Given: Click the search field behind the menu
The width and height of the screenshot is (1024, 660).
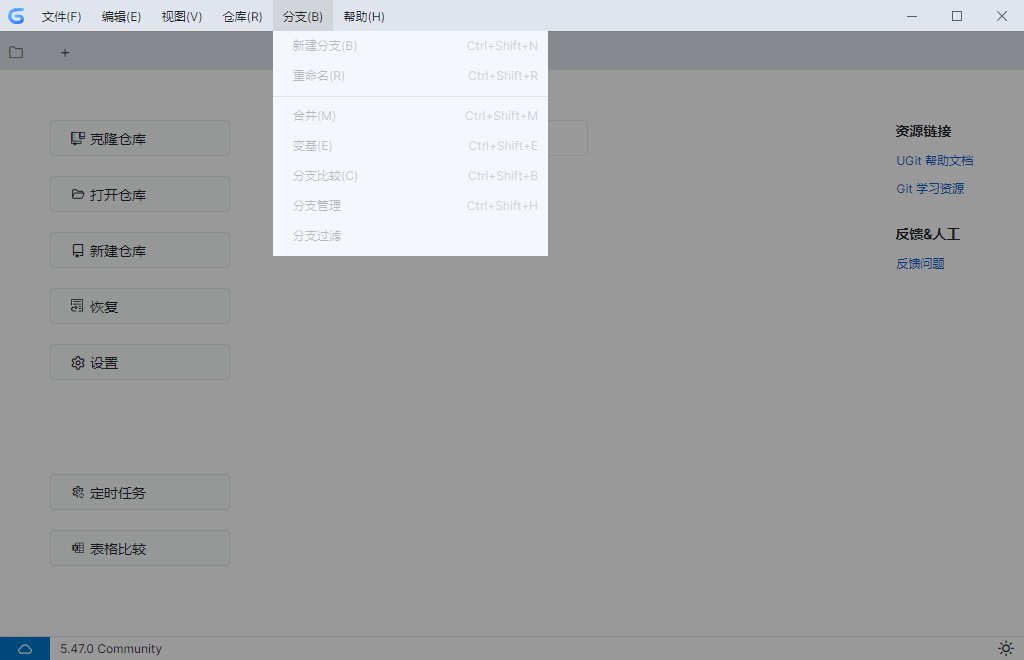Looking at the screenshot, I should coord(568,138).
